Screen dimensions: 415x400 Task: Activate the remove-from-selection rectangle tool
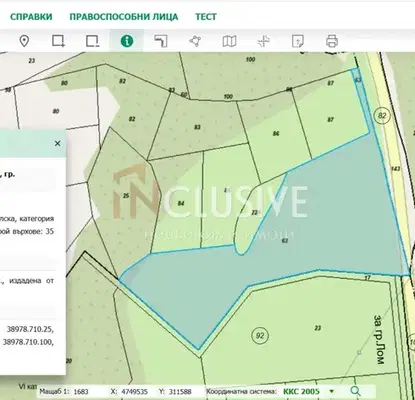92,41
